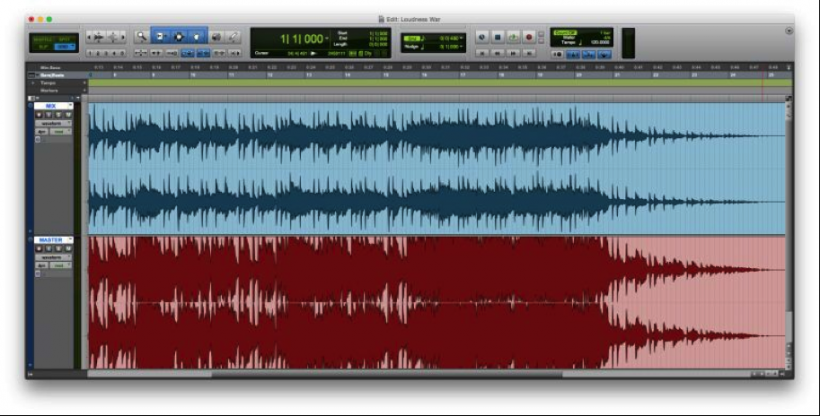Click the horizontal scrollbar at bottom
The width and height of the screenshot is (820, 416).
(x=387, y=374)
